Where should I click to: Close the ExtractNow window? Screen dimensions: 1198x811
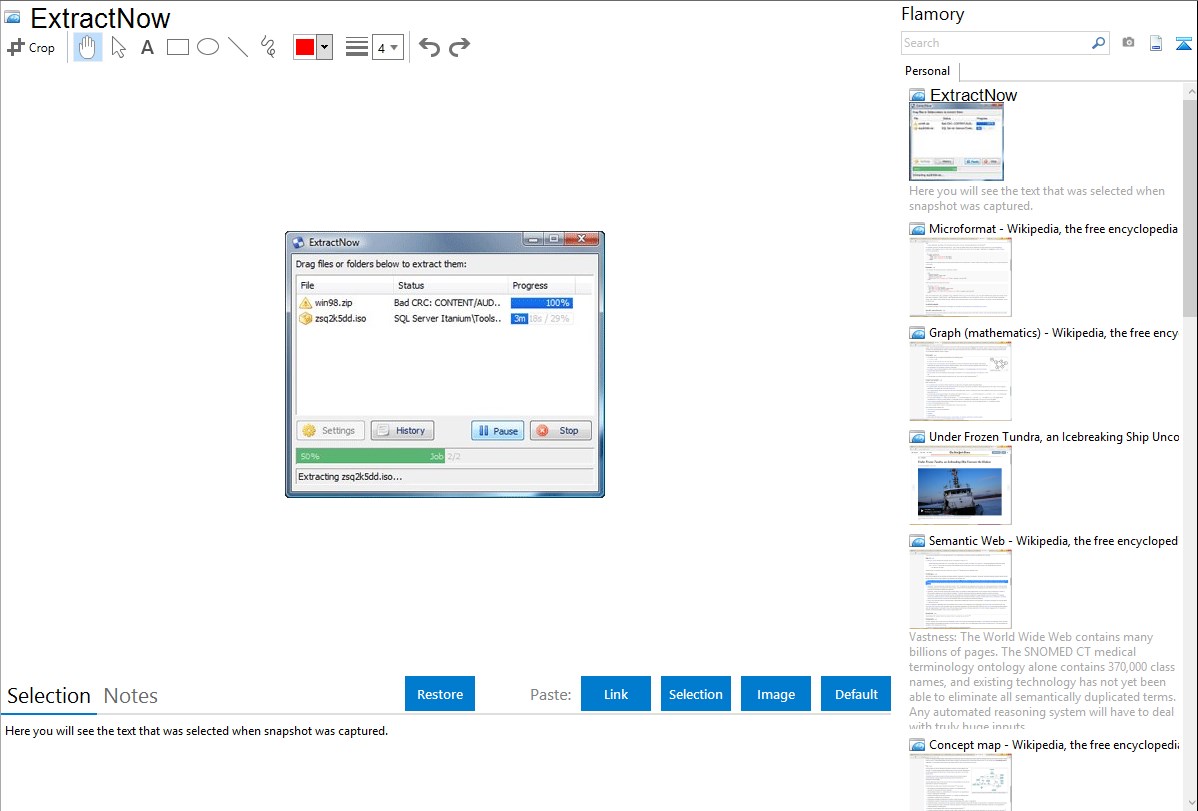click(x=581, y=239)
